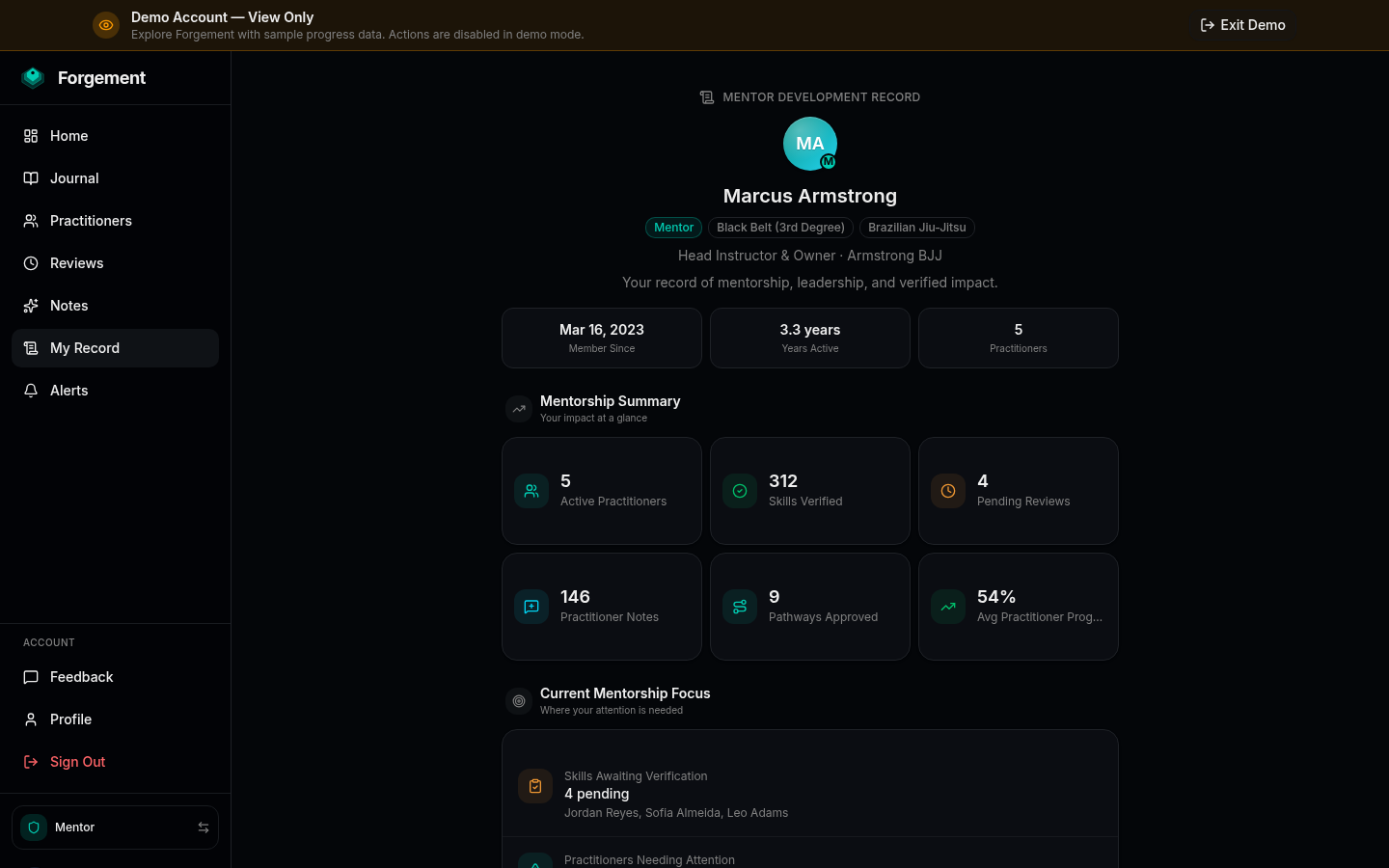1389x868 pixels.
Task: Click the 9 Pathways Approved value
Action: pyautogui.click(x=774, y=597)
